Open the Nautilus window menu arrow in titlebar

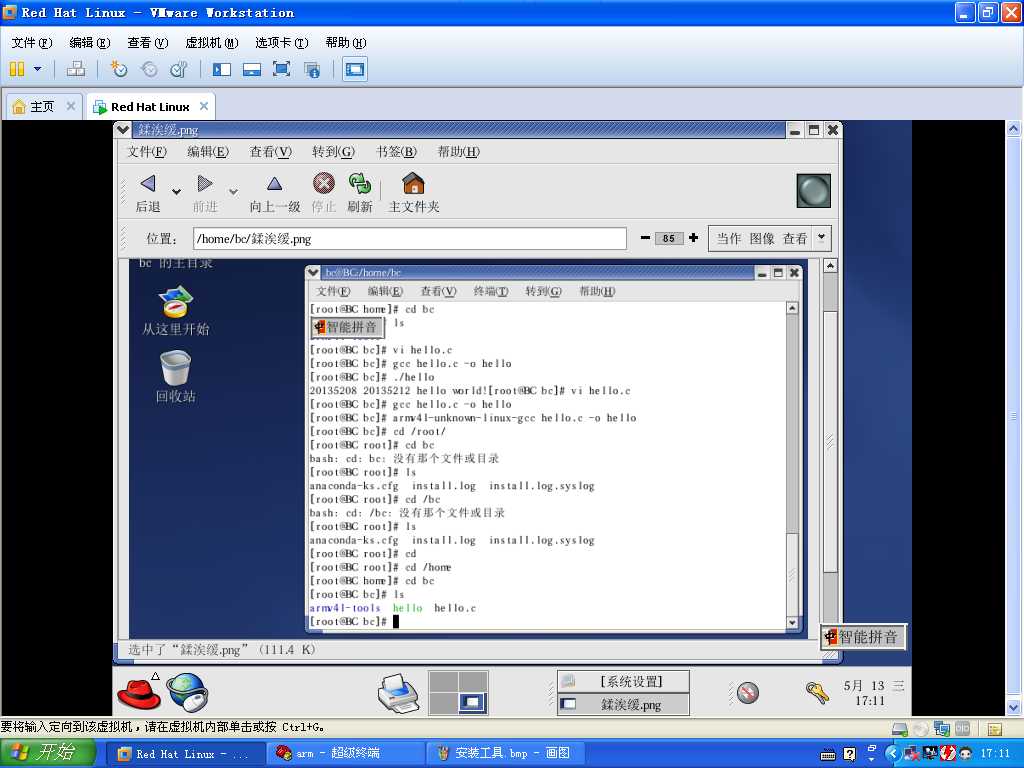coord(122,129)
